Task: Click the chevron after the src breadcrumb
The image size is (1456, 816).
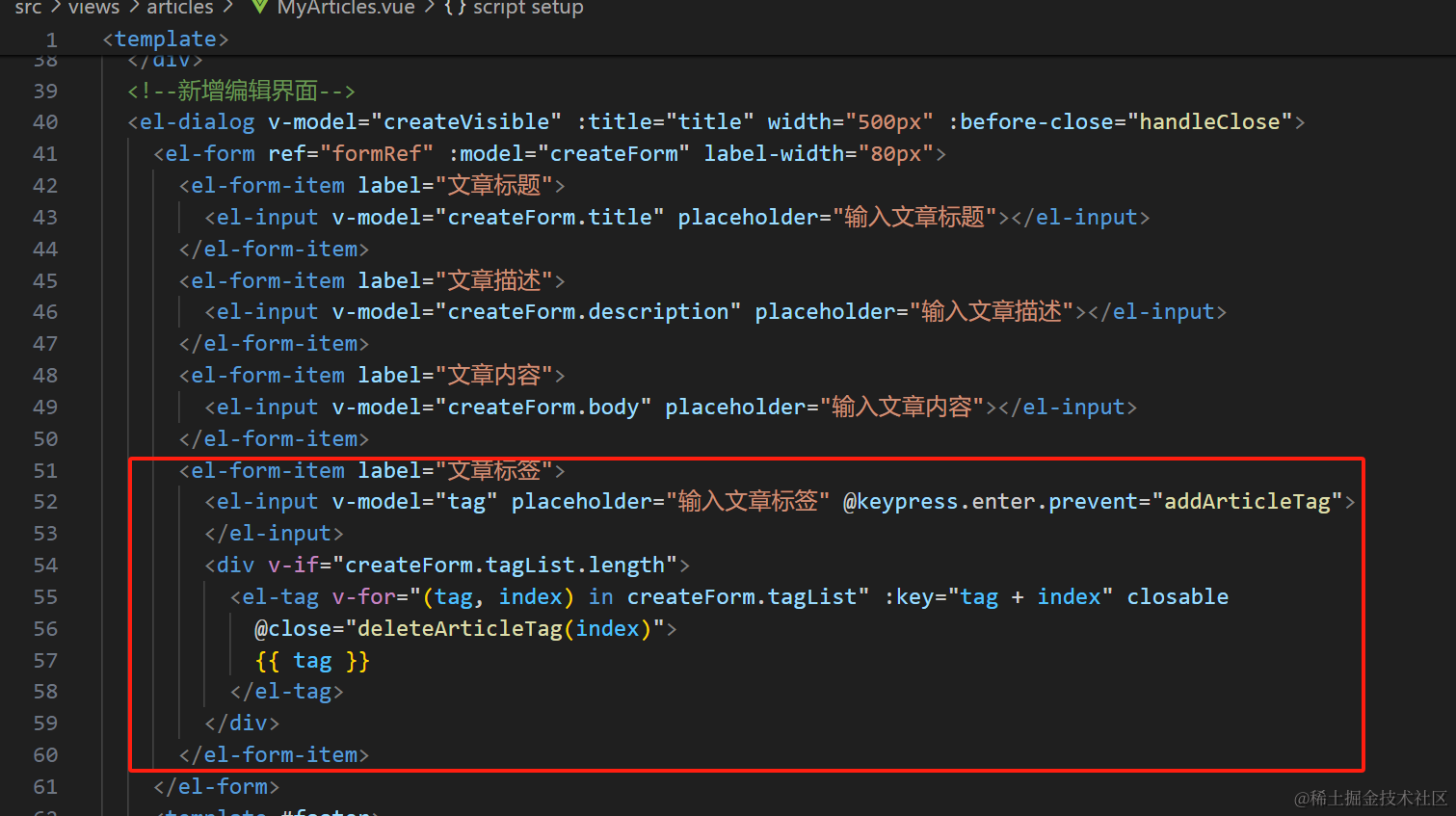Action: point(56,9)
